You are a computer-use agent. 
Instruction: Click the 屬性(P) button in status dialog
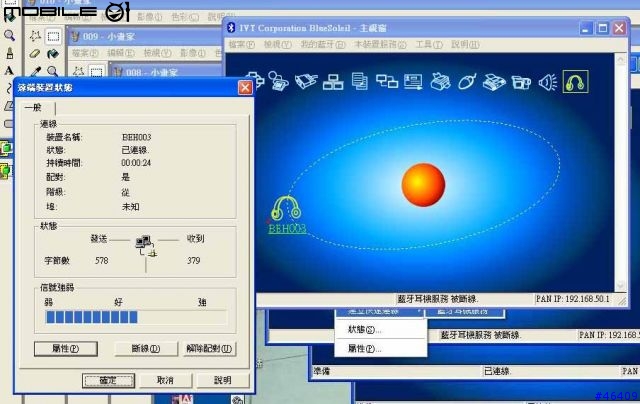(66, 349)
